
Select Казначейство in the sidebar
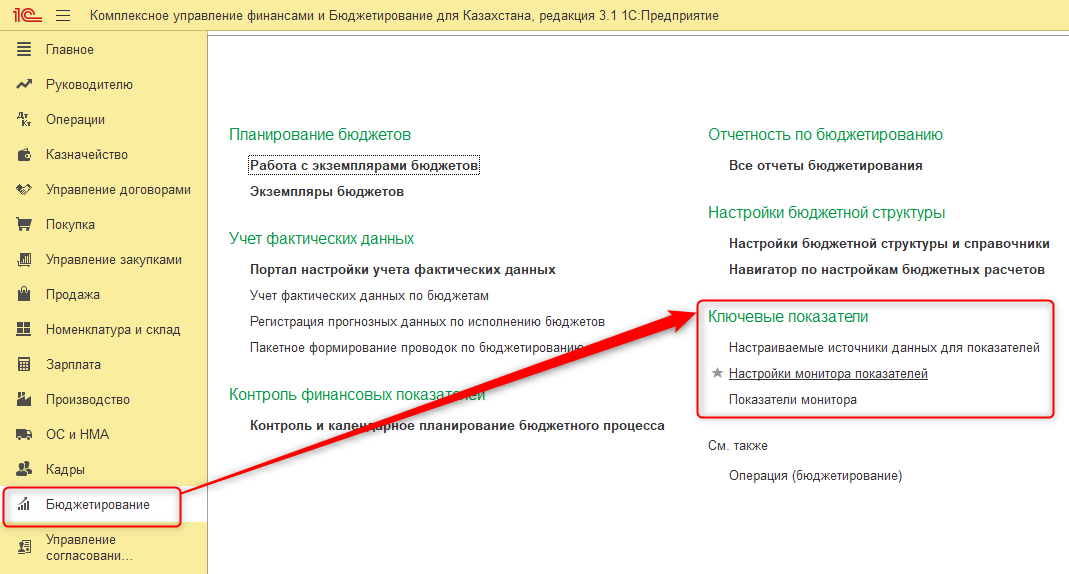87,155
